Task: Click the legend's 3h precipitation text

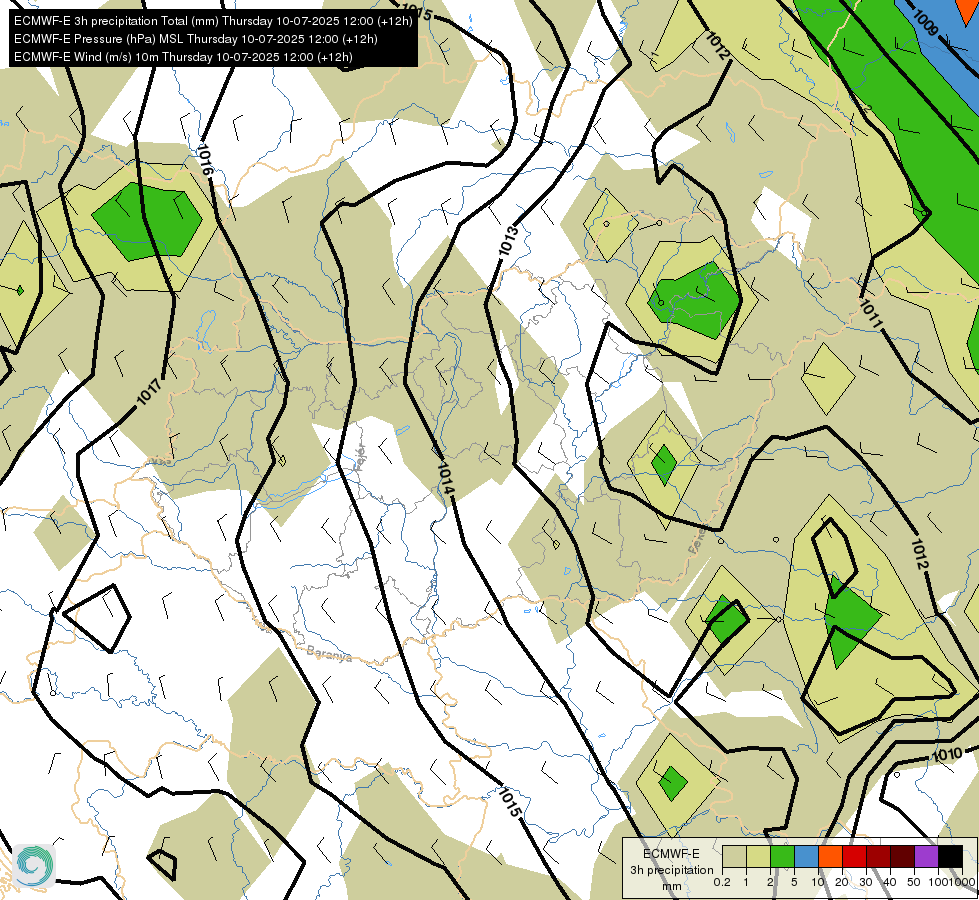Action: click(x=671, y=870)
